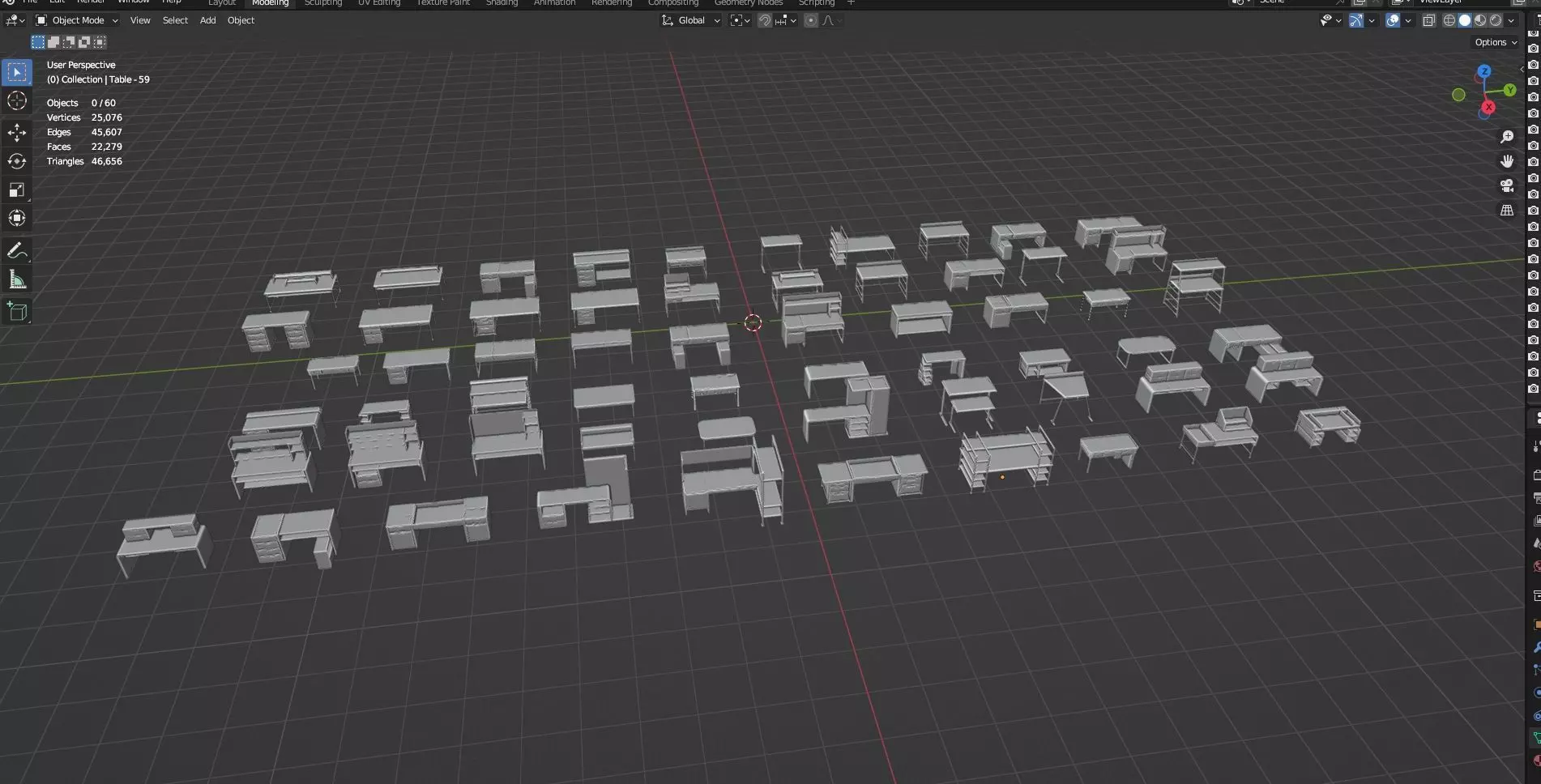
Task: Expand the sidebar arrow near gizmo
Action: [1521, 70]
